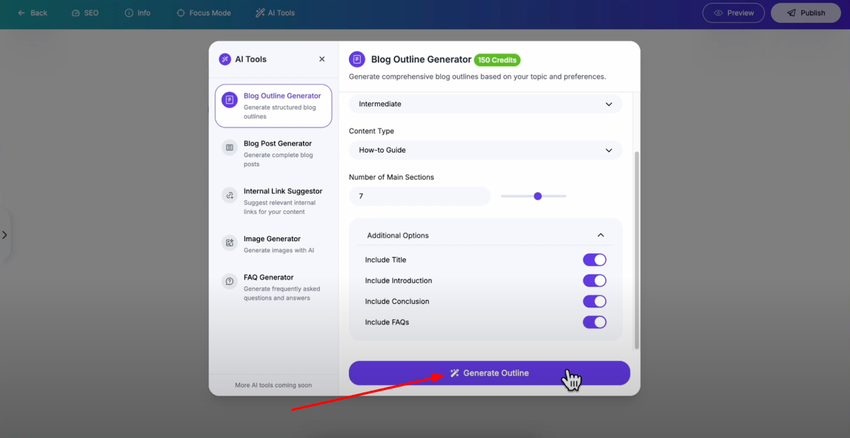Click the Generate Outline button
This screenshot has width=850, height=438.
[x=489, y=373]
